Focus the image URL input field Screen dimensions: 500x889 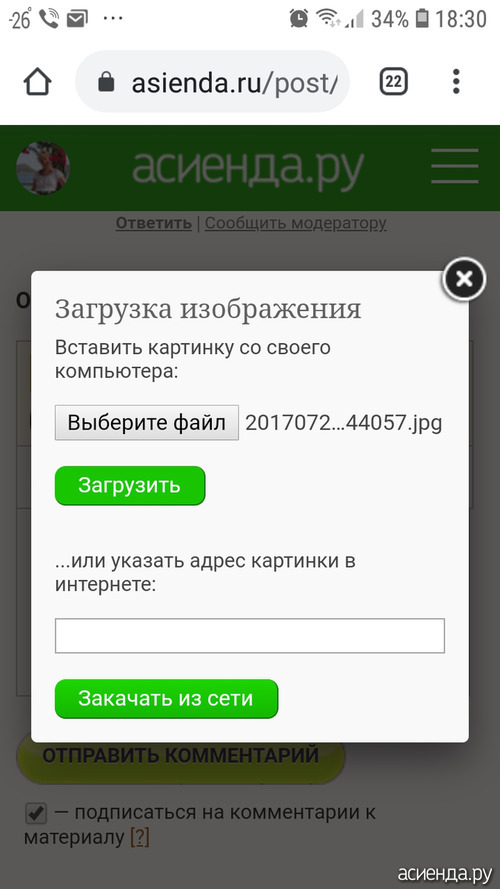point(249,636)
